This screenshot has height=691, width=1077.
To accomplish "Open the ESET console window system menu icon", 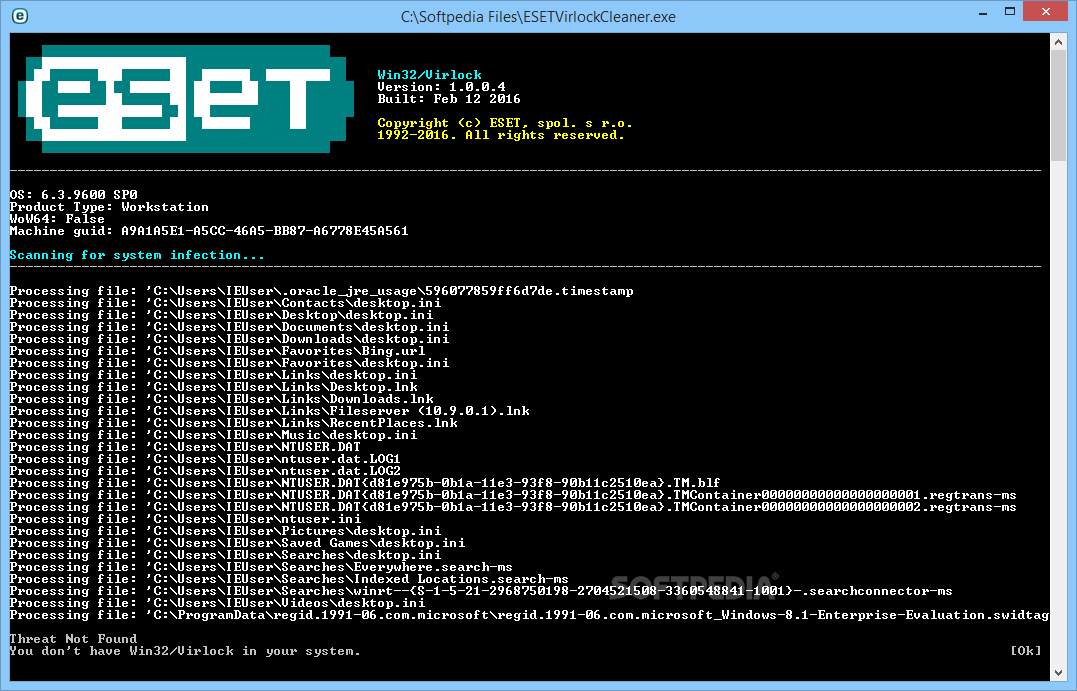I will [x=20, y=16].
